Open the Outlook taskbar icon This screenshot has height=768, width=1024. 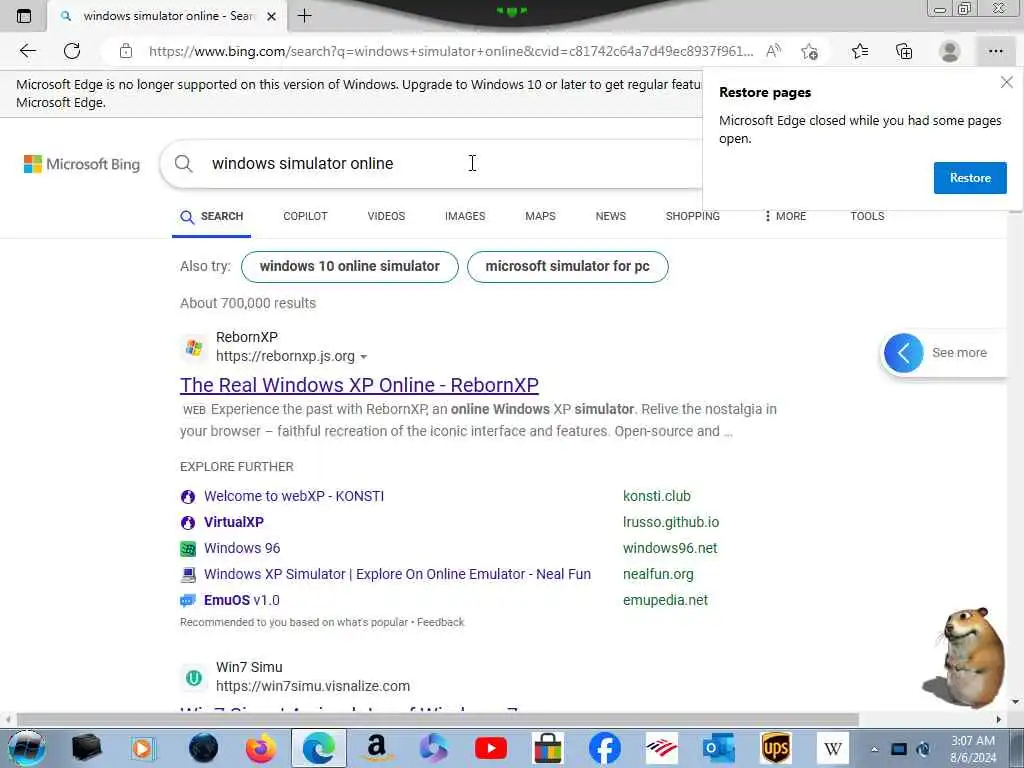tap(718, 748)
